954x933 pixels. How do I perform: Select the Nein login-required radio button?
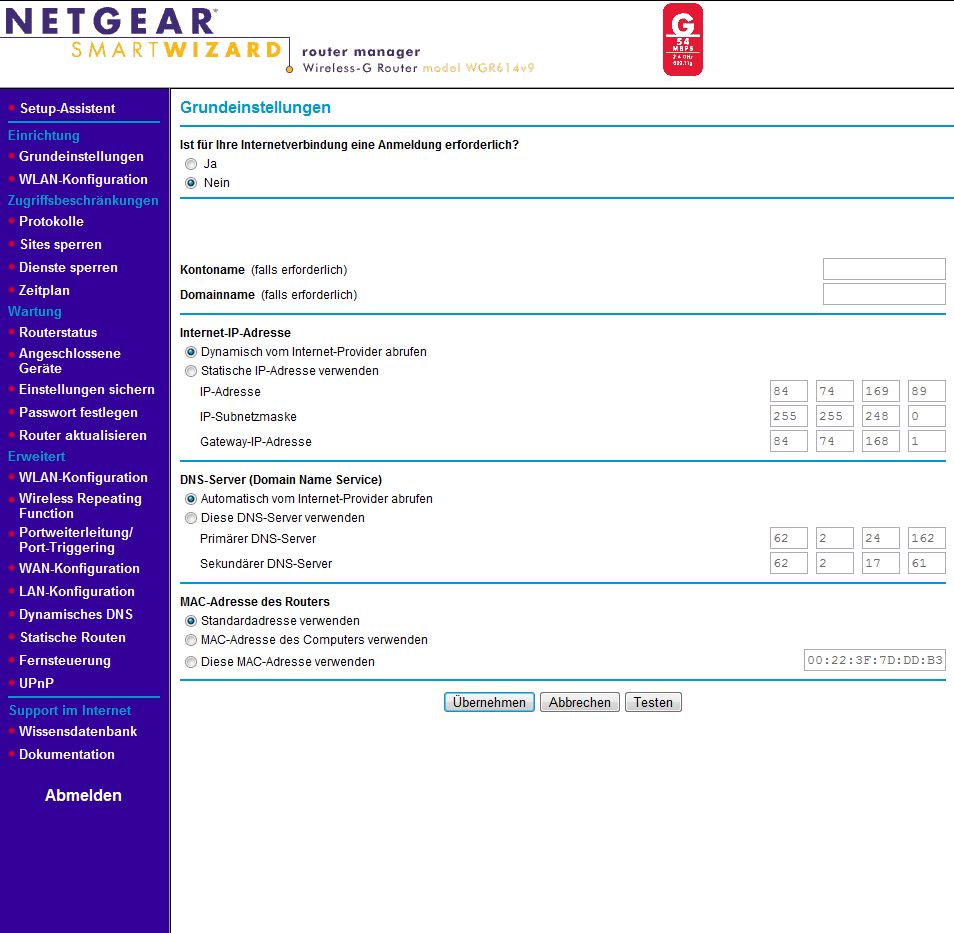click(191, 183)
